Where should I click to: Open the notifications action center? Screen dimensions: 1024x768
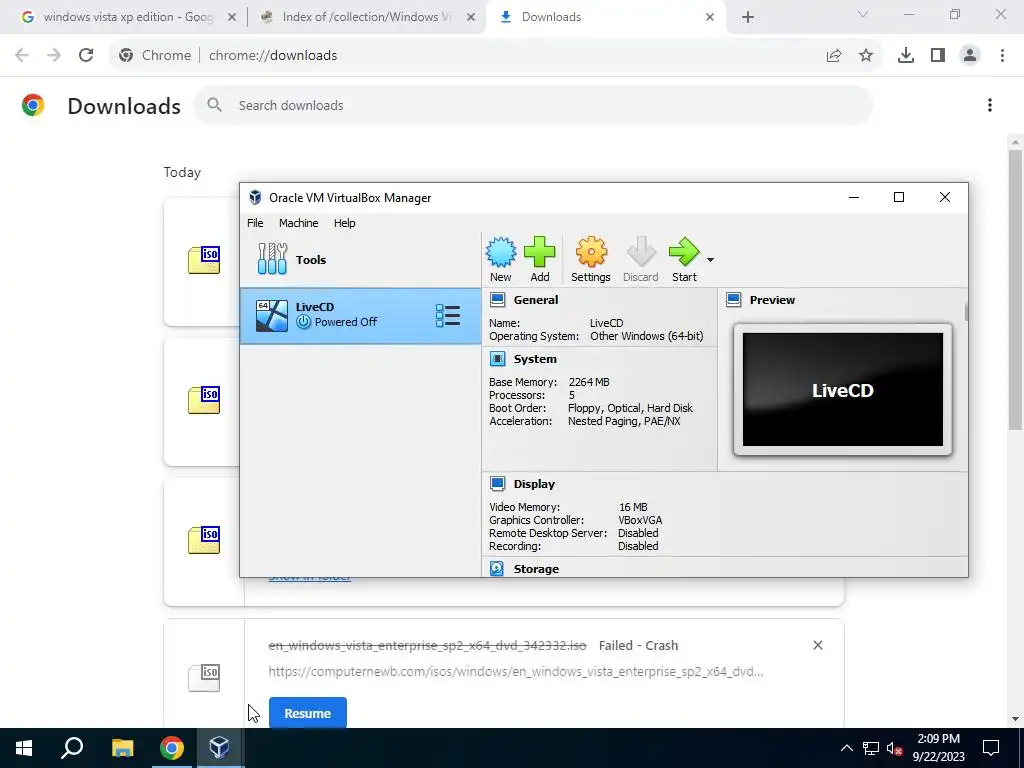(991, 748)
